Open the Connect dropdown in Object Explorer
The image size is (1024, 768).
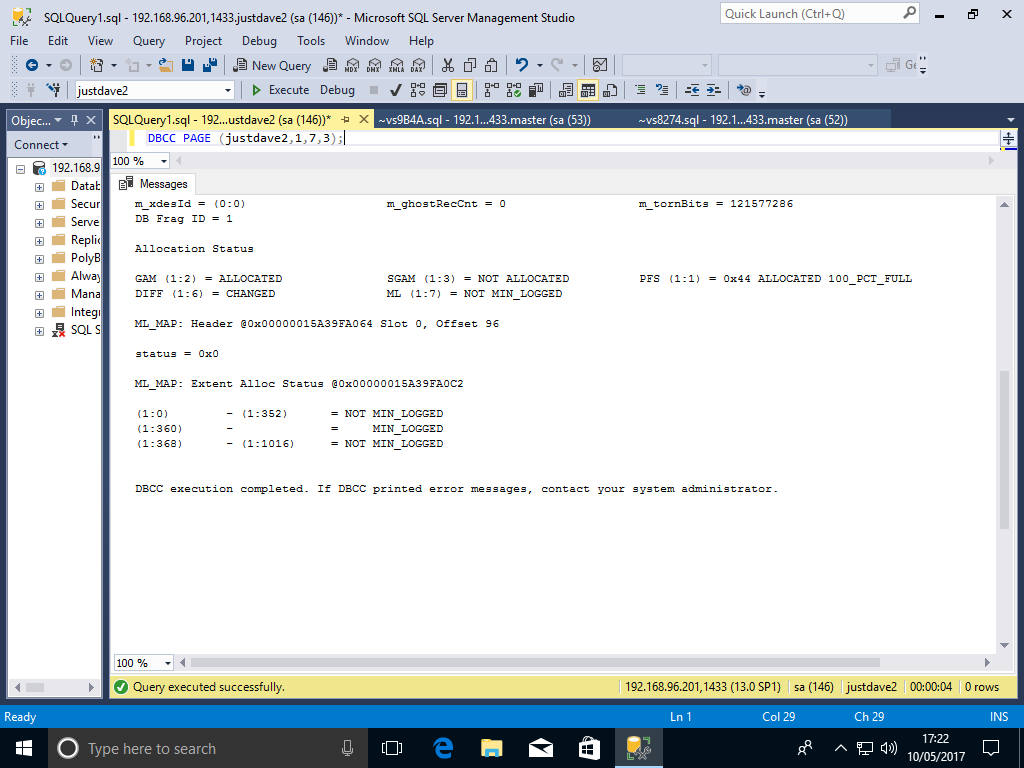click(42, 145)
